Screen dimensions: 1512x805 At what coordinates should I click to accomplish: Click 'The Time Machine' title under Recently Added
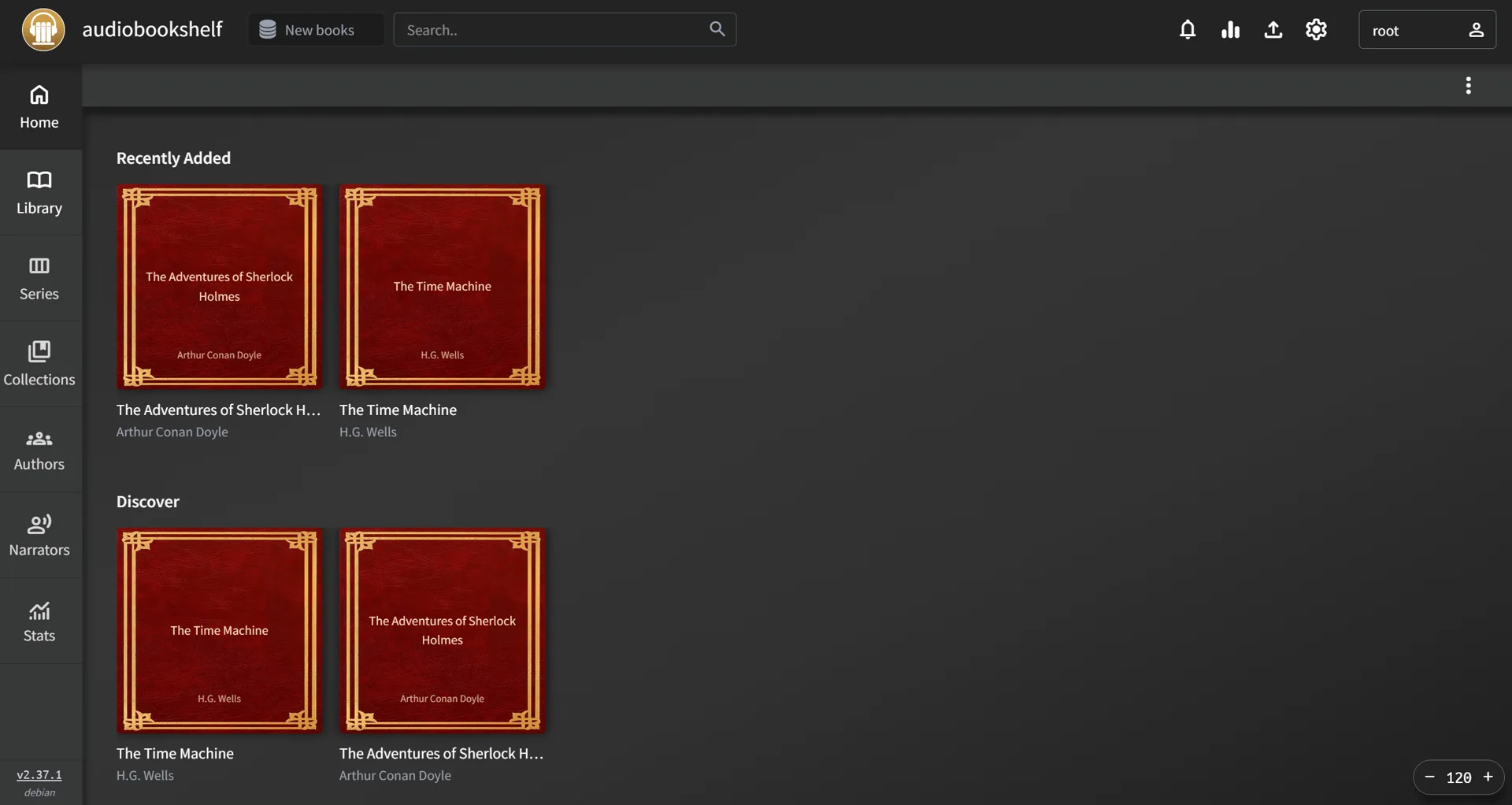click(x=398, y=410)
